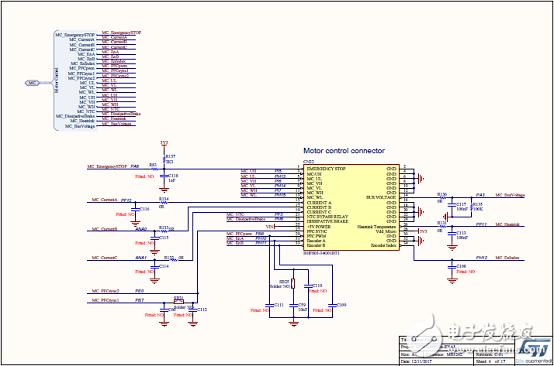Click capacitor C117 near bus voltage
This screenshot has width=554, height=366.
451,205
